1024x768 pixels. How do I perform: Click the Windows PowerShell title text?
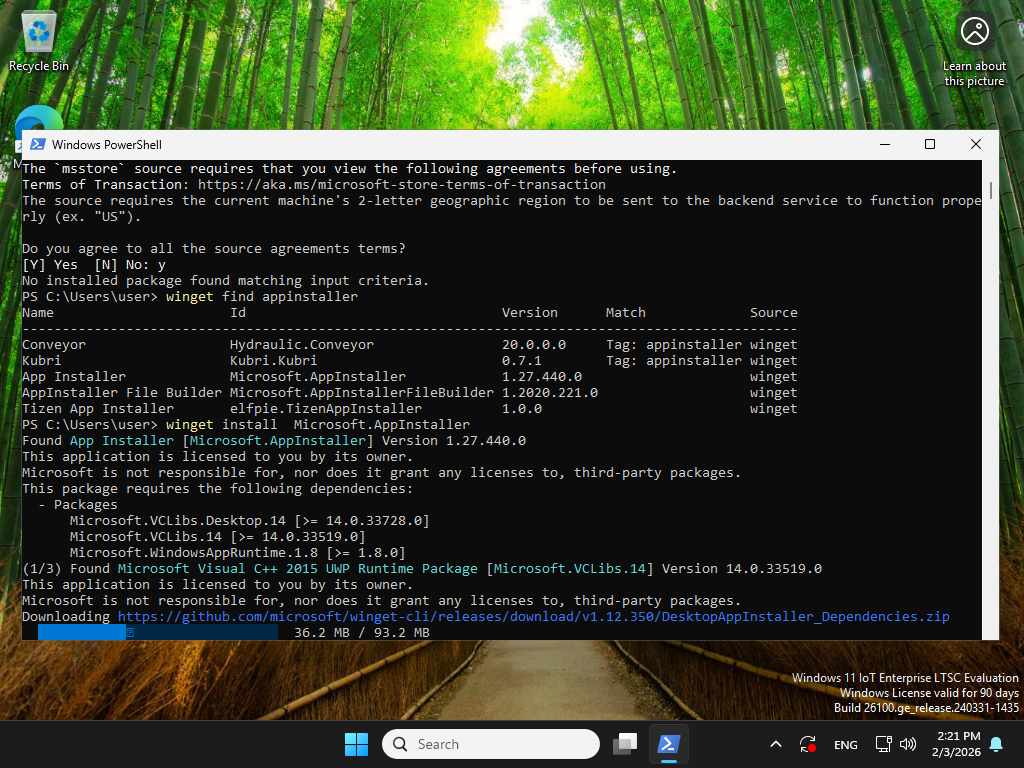[x=106, y=145]
